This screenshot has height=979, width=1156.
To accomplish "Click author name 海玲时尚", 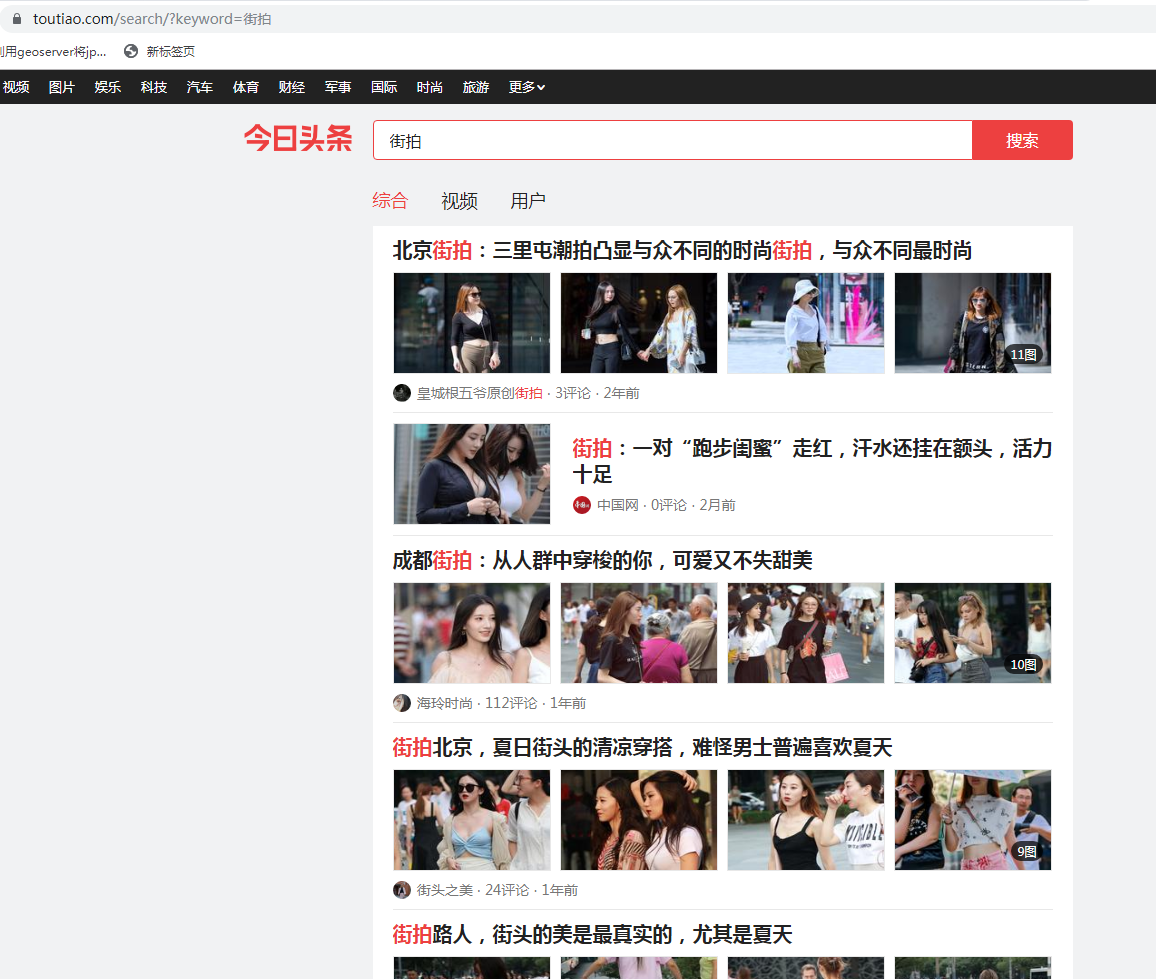I will coord(445,703).
